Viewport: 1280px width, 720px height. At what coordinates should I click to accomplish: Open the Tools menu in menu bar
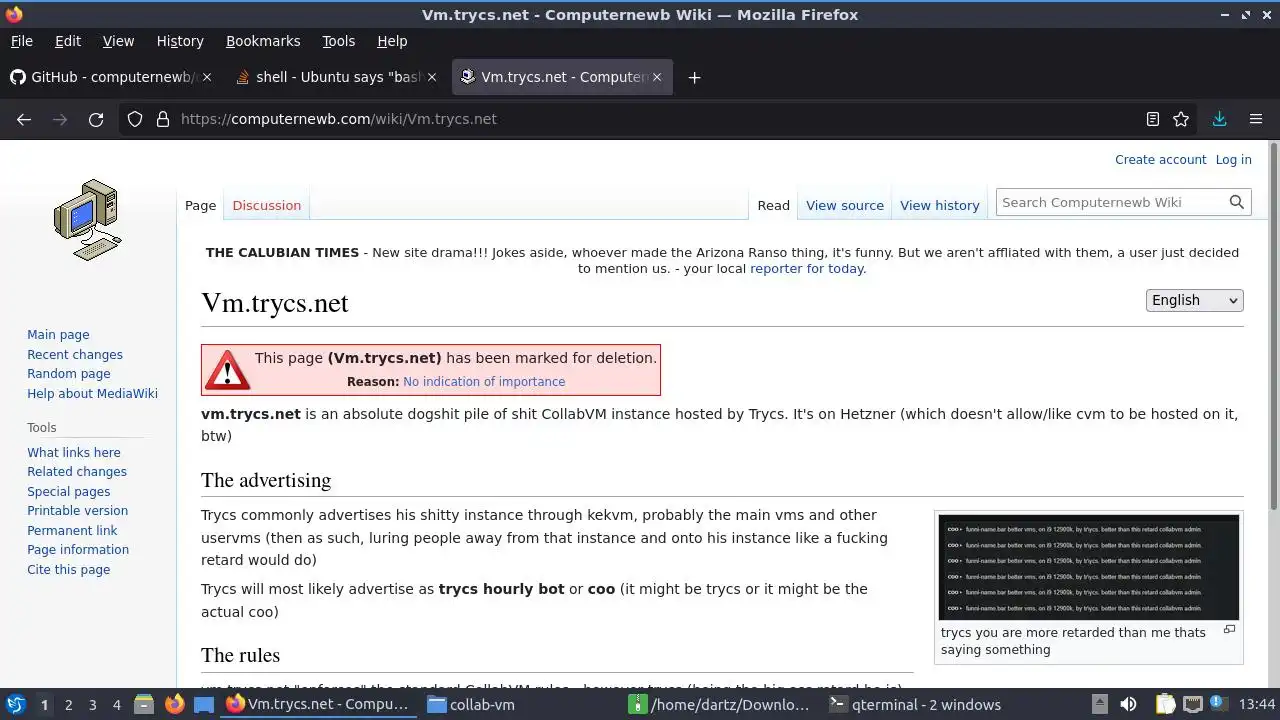tap(338, 41)
